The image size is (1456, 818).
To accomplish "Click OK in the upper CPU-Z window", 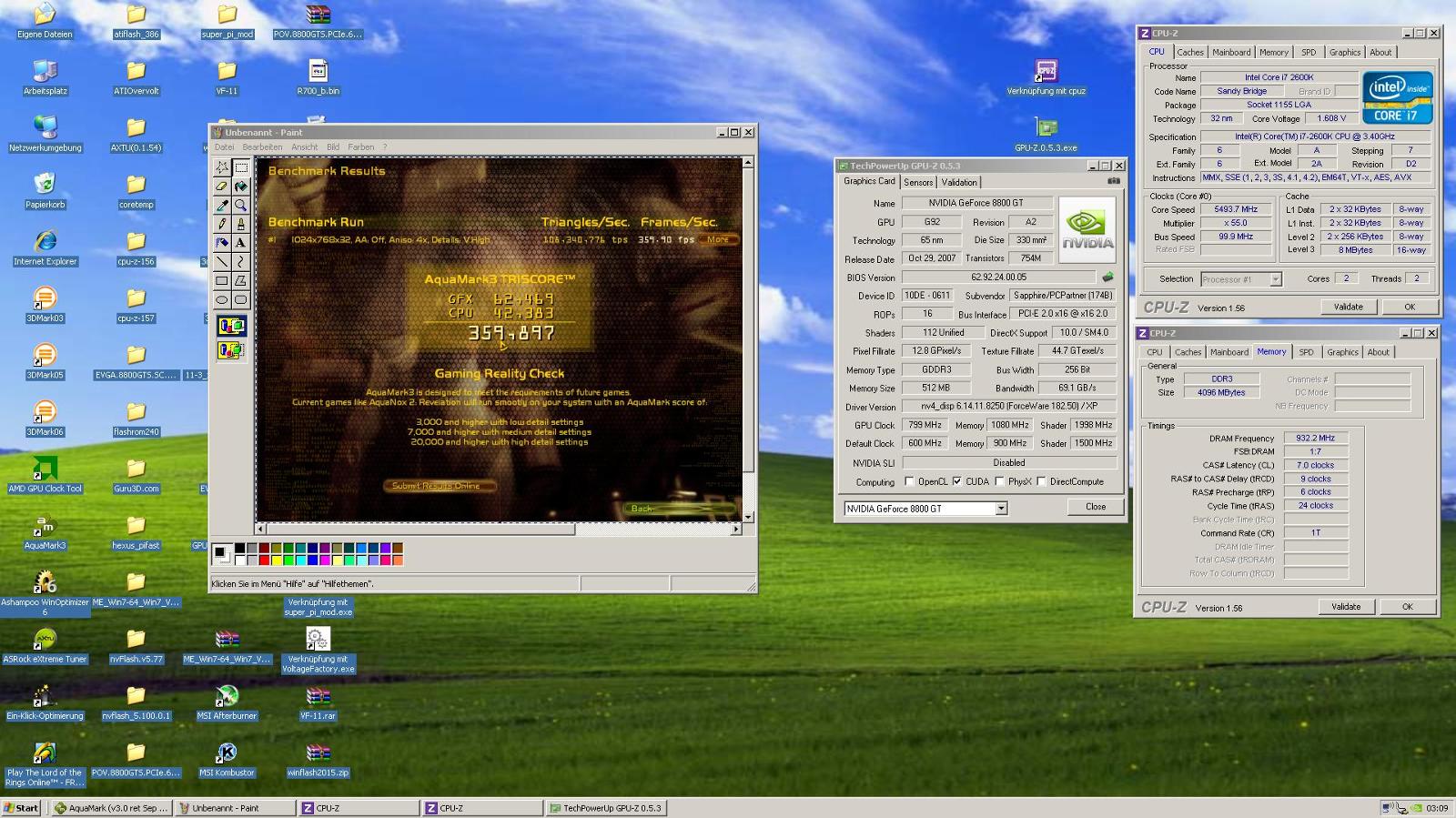I will 1410,307.
